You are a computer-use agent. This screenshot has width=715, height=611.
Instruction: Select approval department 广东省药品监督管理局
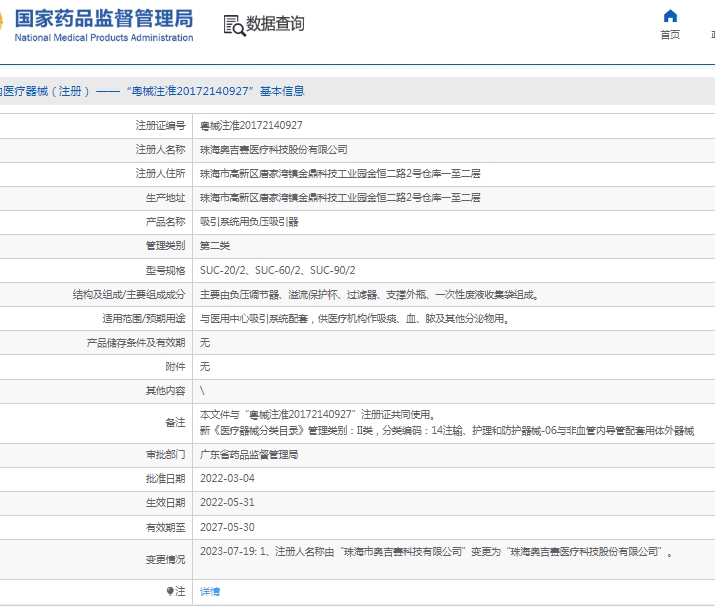[x=249, y=455]
